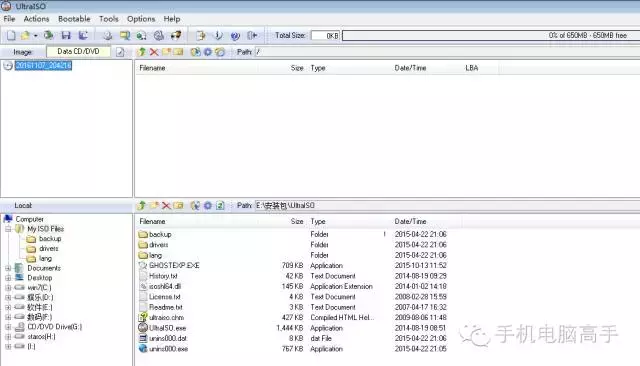The height and width of the screenshot is (366, 640).
Task: Click the Save As toolbar icon
Action: (83, 35)
